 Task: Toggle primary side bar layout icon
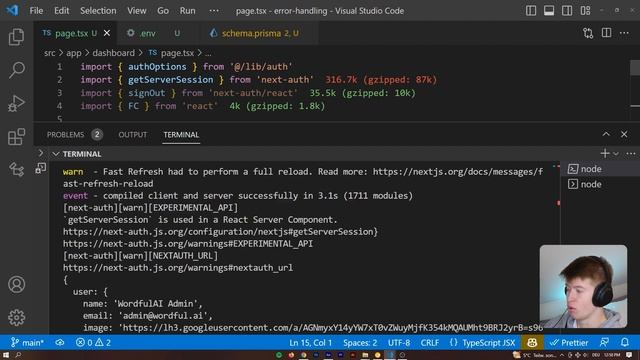(531, 11)
